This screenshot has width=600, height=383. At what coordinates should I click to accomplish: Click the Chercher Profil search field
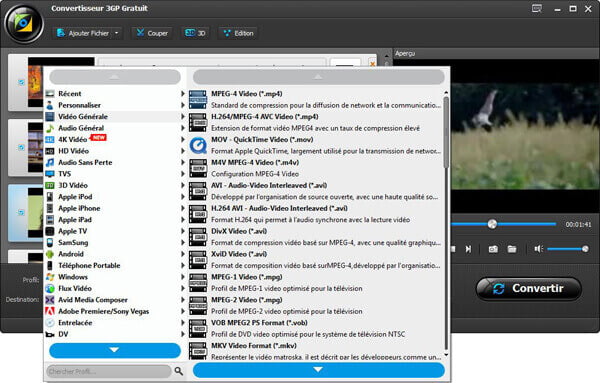click(x=109, y=371)
